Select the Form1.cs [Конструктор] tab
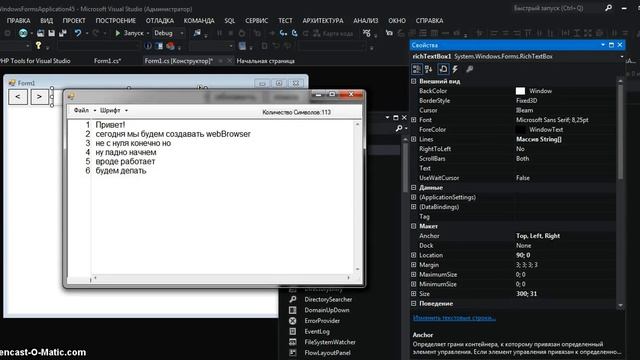 click(x=179, y=61)
